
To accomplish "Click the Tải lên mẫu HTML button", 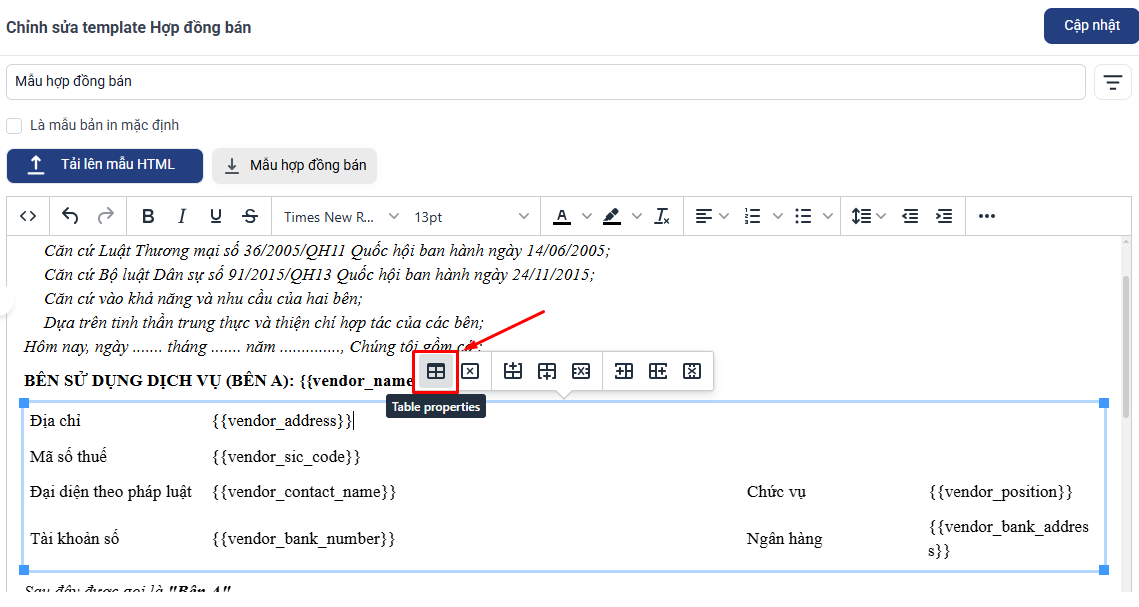I will [x=105, y=166].
